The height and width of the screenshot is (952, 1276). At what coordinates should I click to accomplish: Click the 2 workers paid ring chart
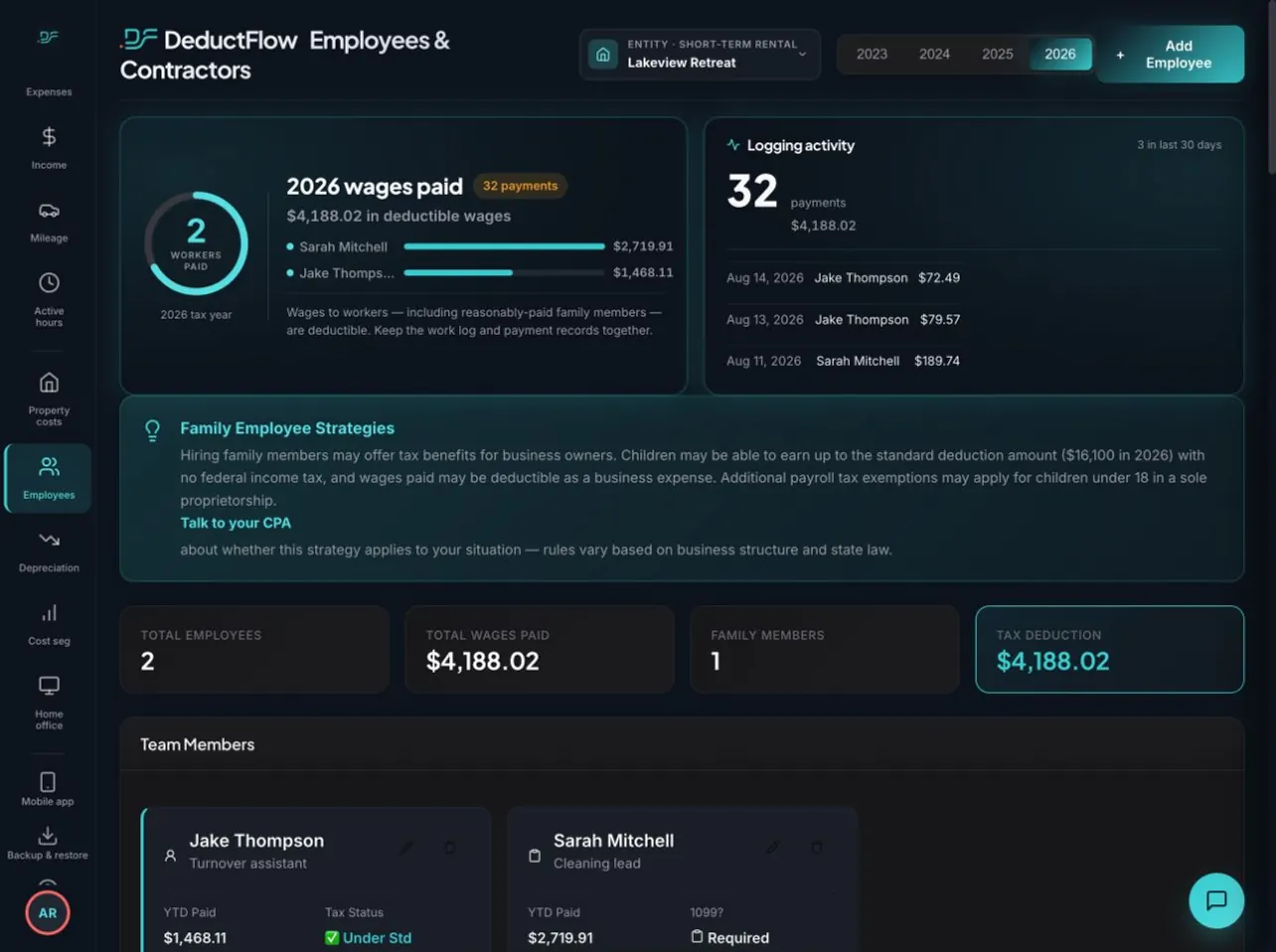click(196, 243)
